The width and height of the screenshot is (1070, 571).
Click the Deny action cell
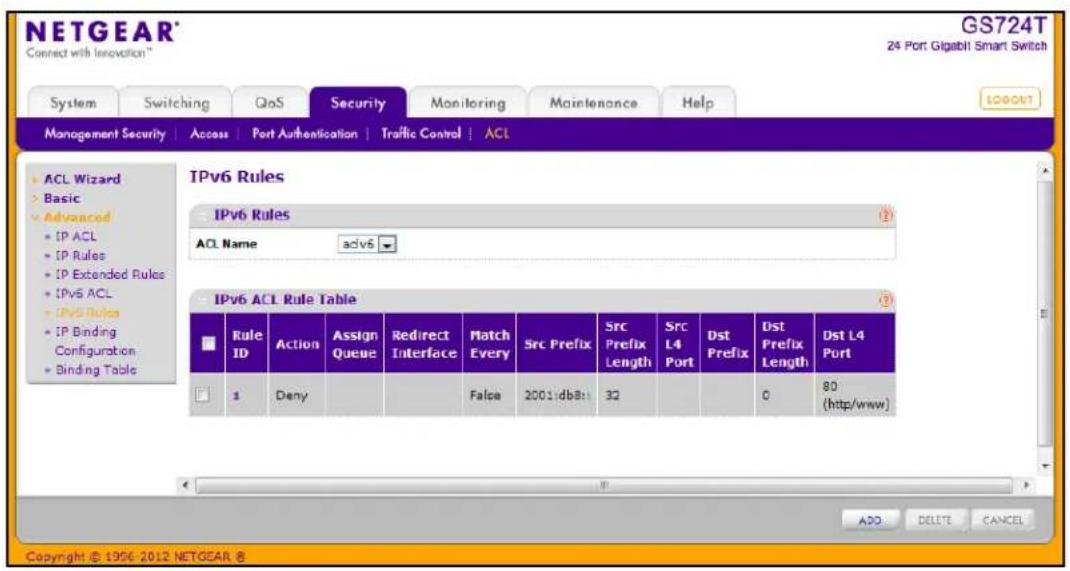click(297, 394)
